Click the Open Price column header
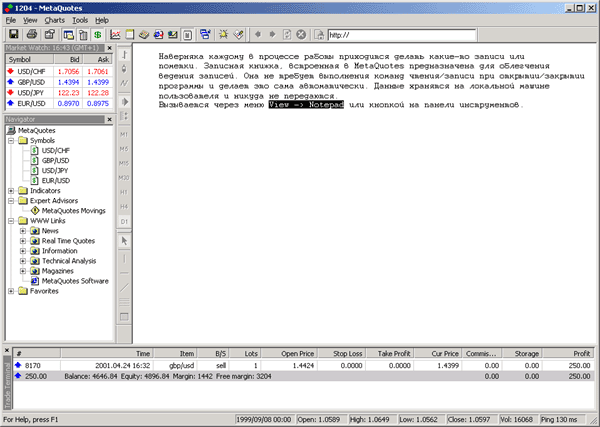 [x=289, y=354]
